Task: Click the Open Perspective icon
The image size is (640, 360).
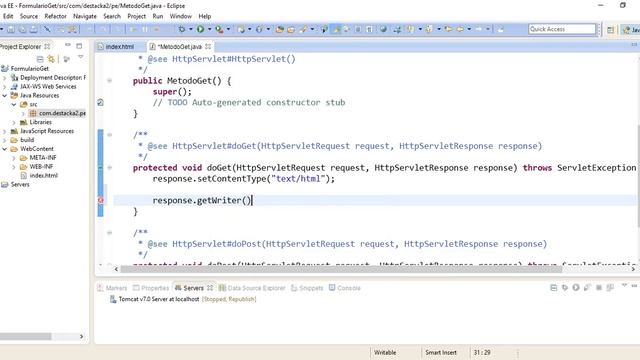Action: (610, 30)
